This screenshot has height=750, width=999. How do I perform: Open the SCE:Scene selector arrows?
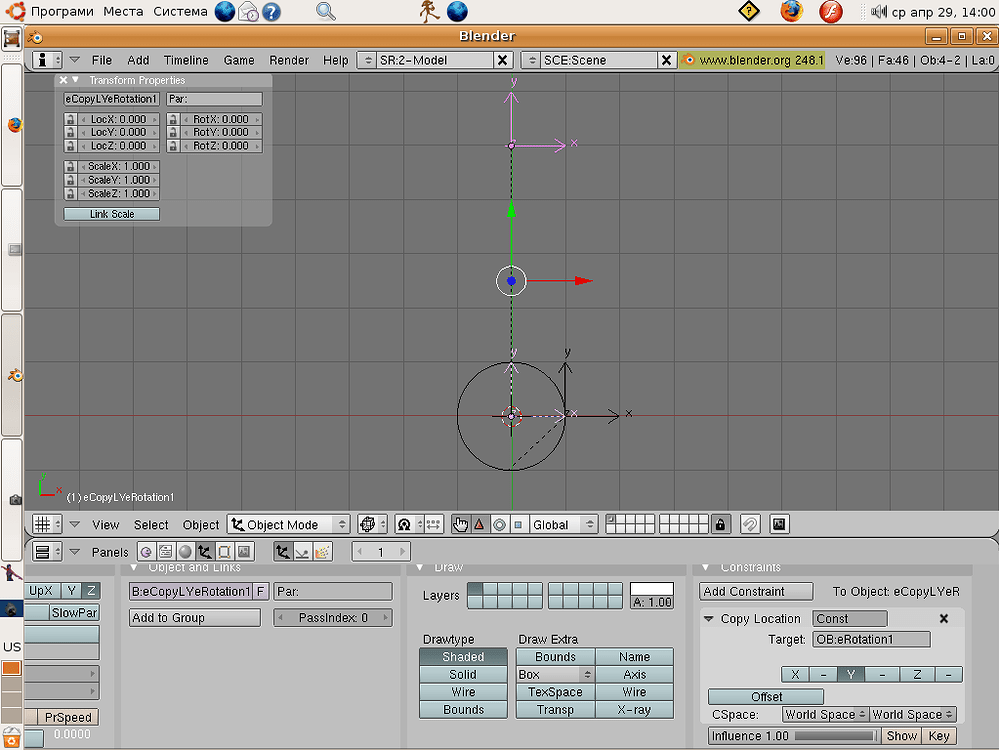click(x=531, y=60)
